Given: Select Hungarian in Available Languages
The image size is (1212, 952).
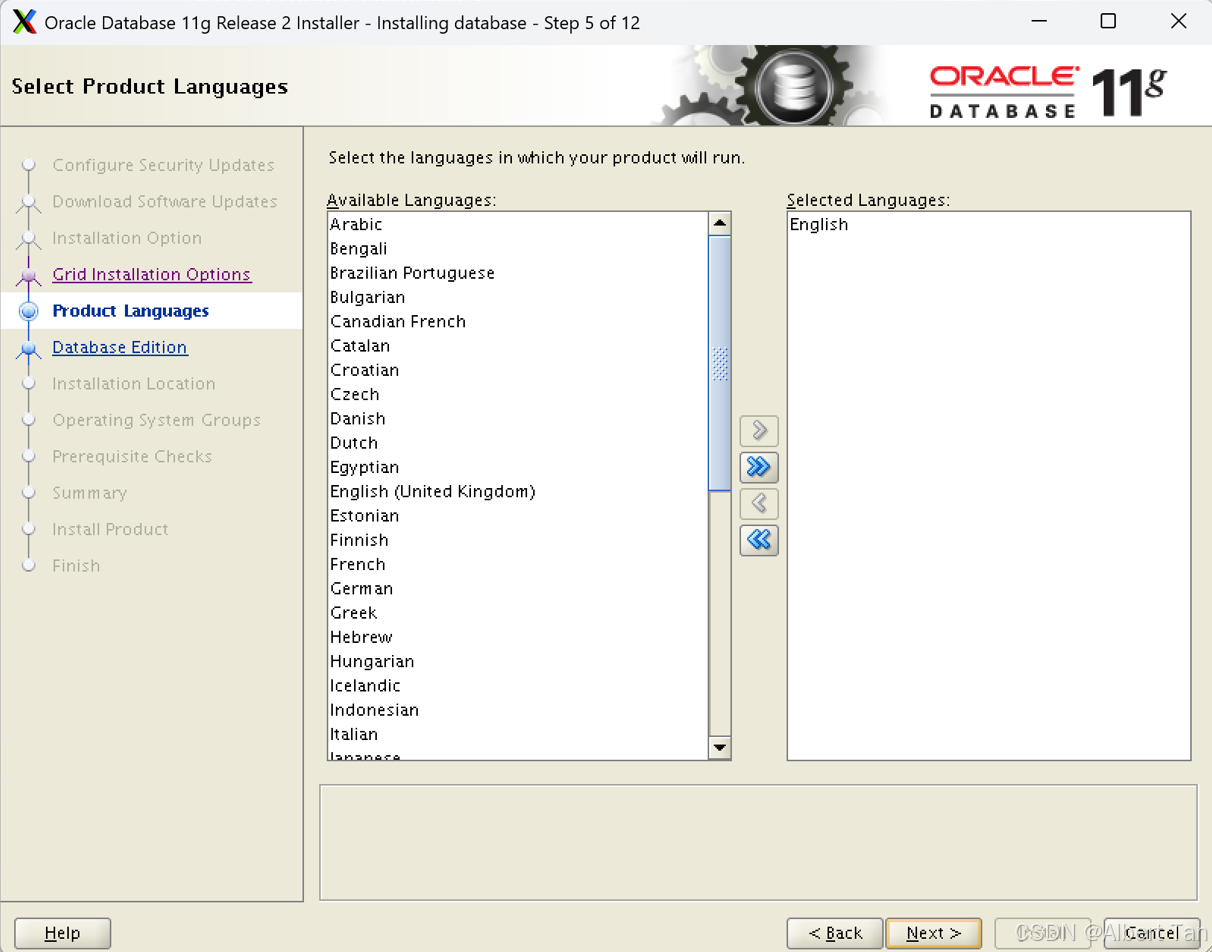Looking at the screenshot, I should point(517,661).
